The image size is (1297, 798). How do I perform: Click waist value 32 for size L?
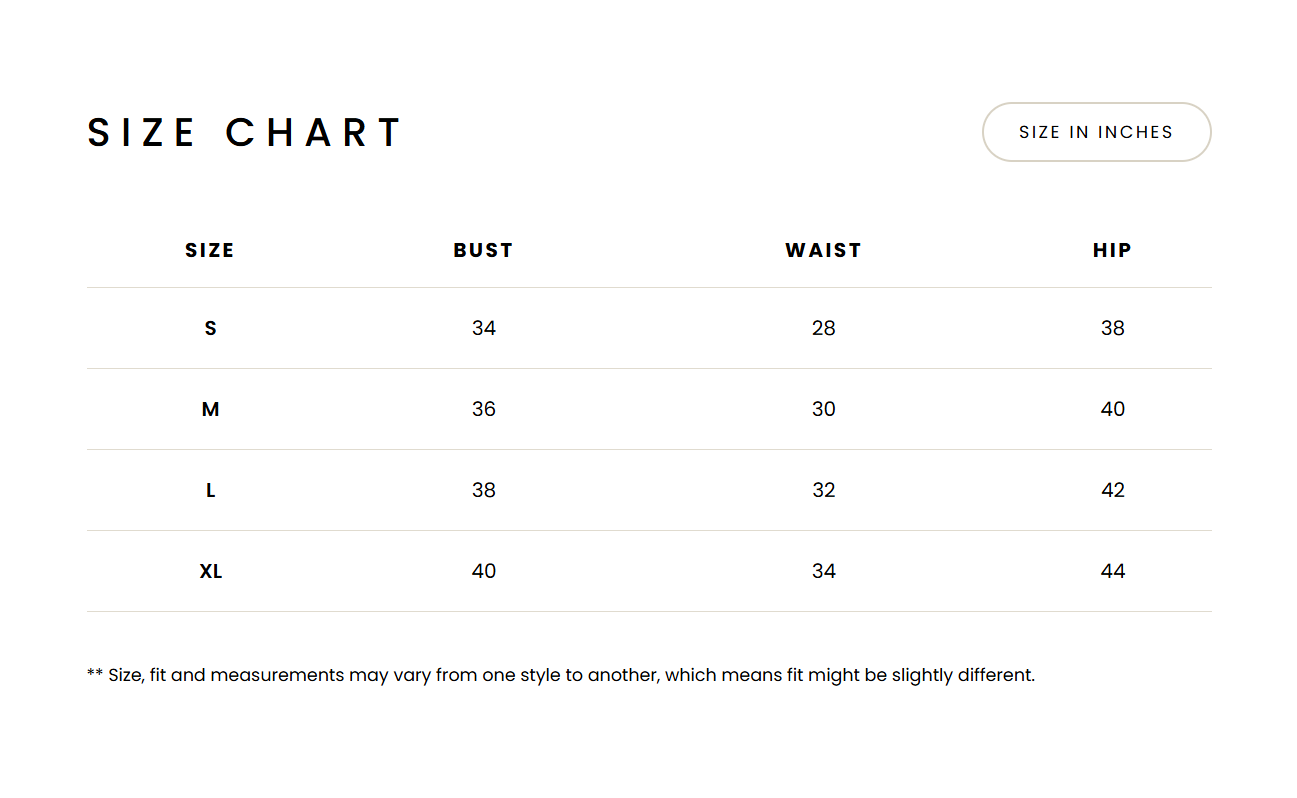[823, 490]
